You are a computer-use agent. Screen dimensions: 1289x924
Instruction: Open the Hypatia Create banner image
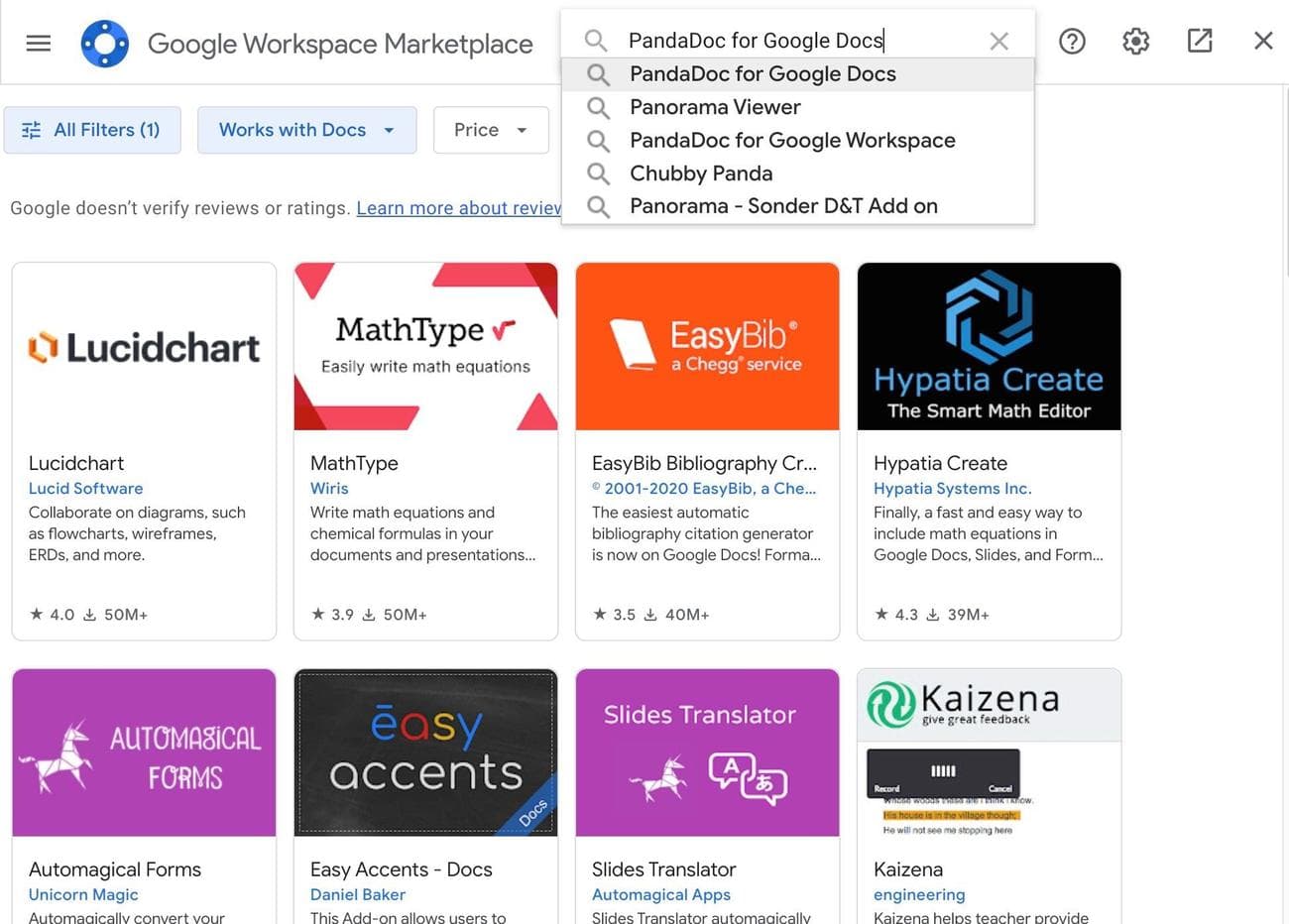pos(989,347)
